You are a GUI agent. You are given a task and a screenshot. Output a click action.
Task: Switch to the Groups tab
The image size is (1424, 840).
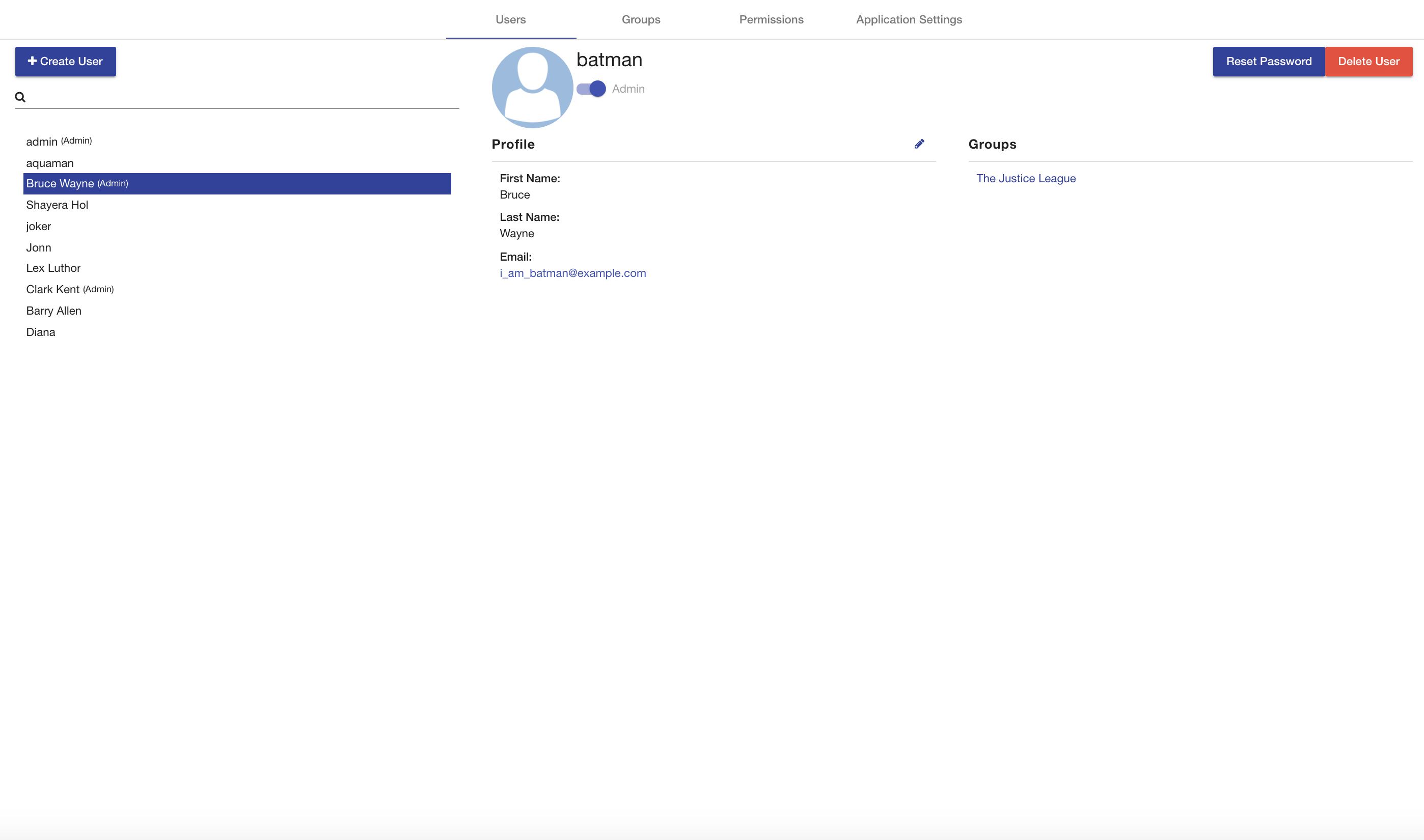click(640, 19)
